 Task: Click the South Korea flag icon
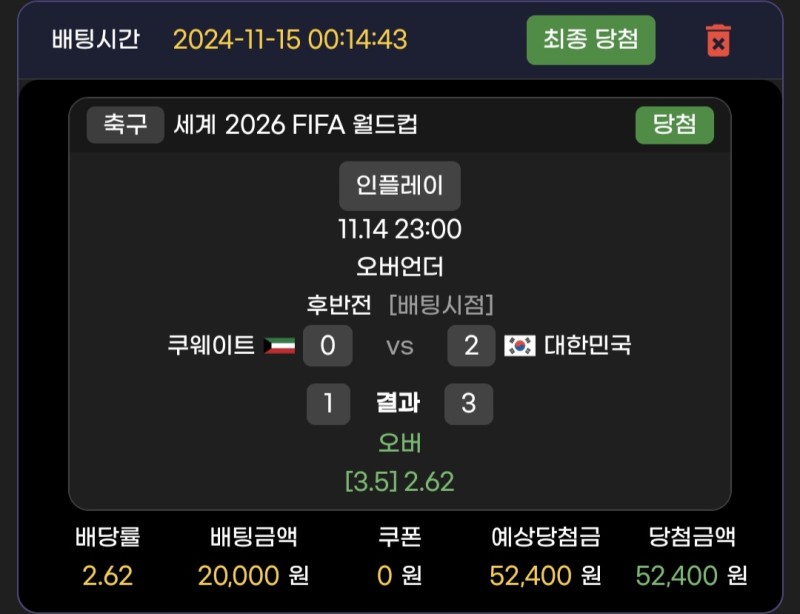pyautogui.click(x=520, y=346)
